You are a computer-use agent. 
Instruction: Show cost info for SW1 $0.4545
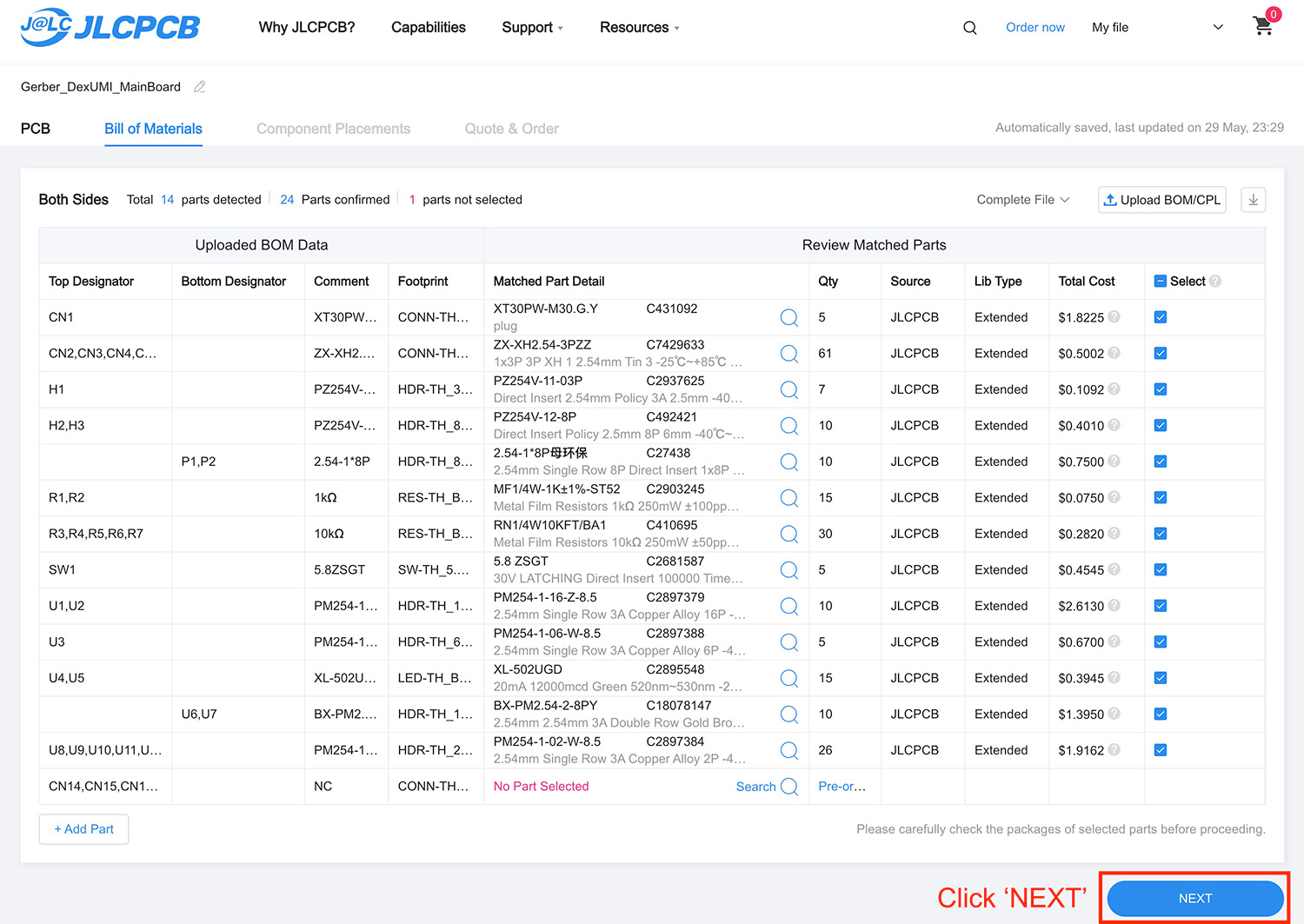click(1114, 570)
